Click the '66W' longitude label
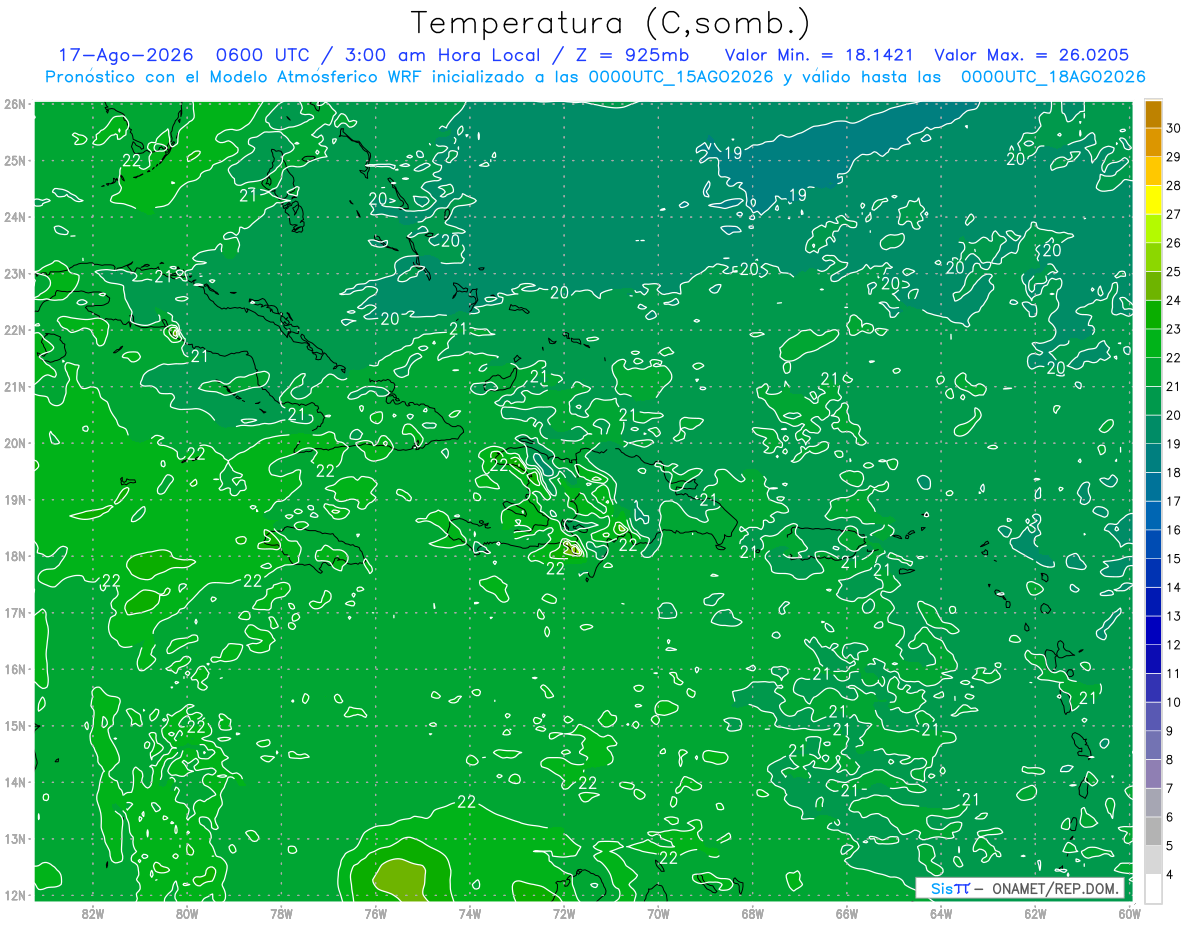Screen dimensions: 1200x927 point(847,912)
